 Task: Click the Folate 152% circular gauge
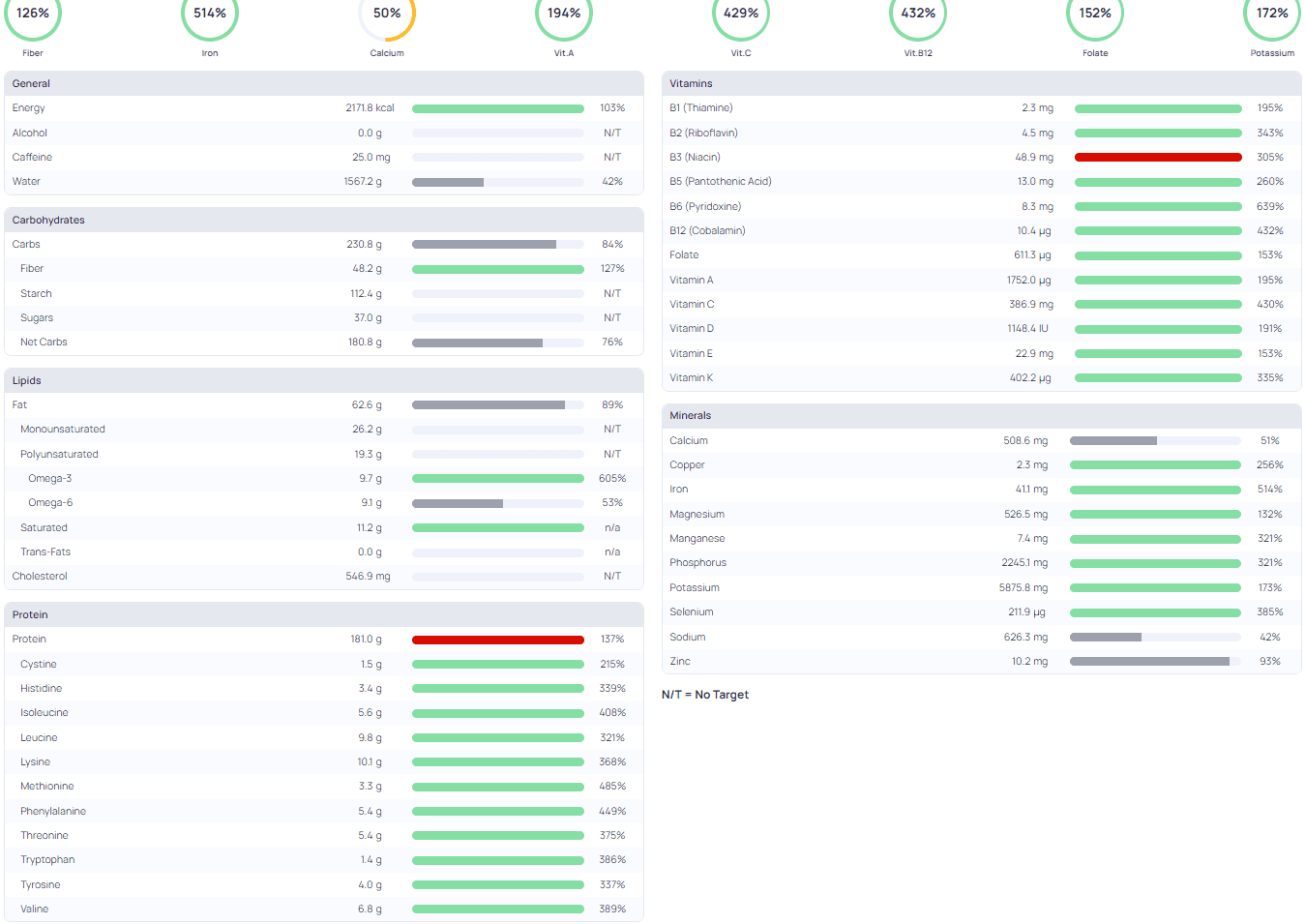point(1095,14)
